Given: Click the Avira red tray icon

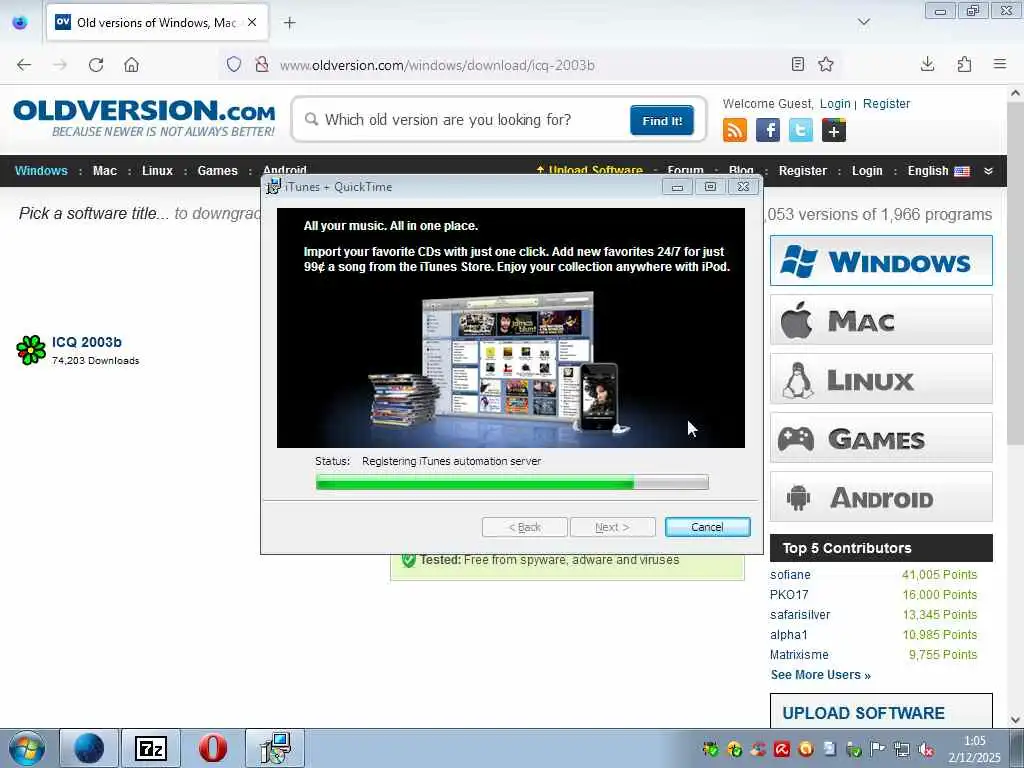Looking at the screenshot, I should (x=782, y=749).
